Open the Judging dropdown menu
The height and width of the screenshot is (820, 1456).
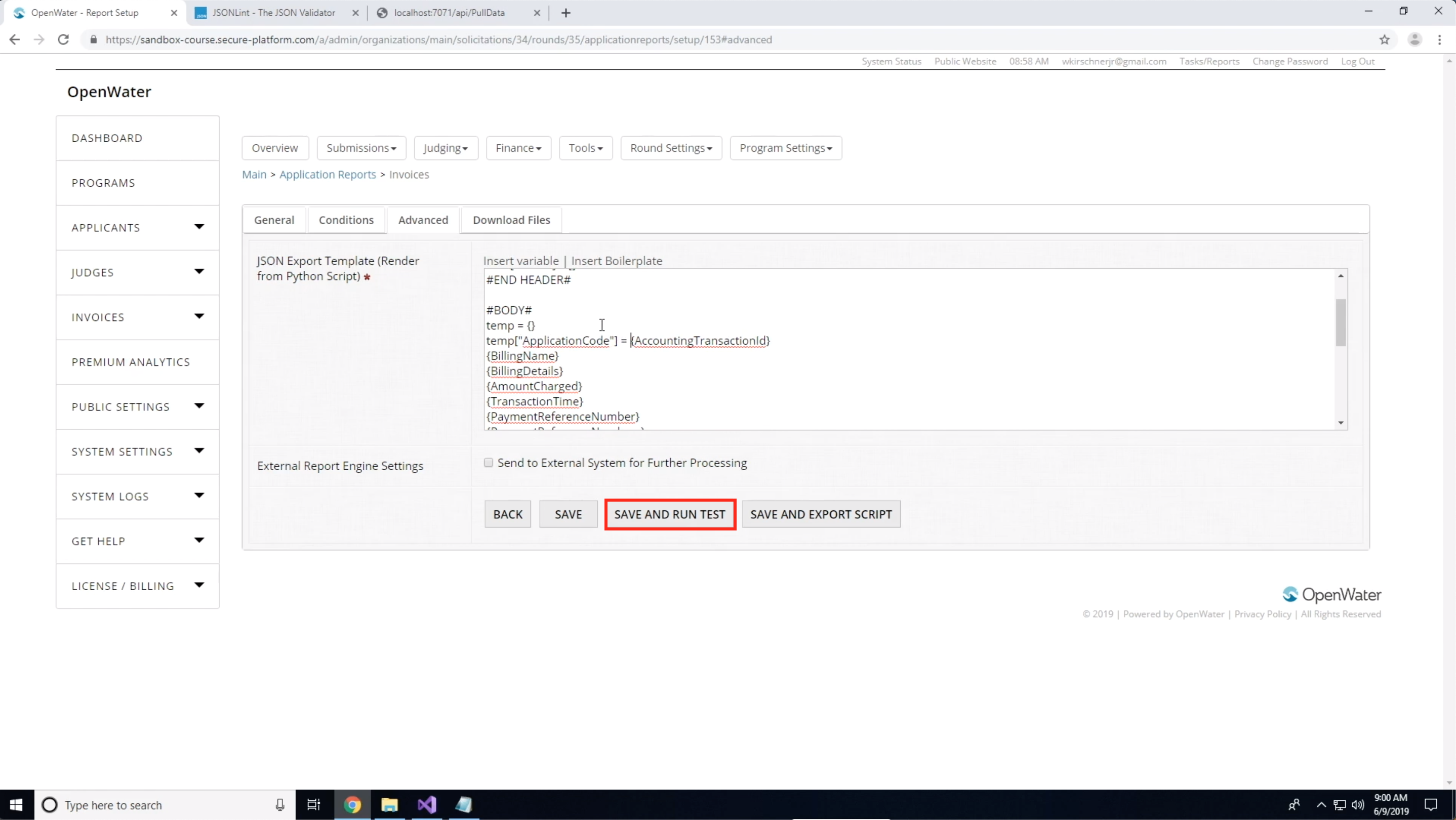[446, 148]
